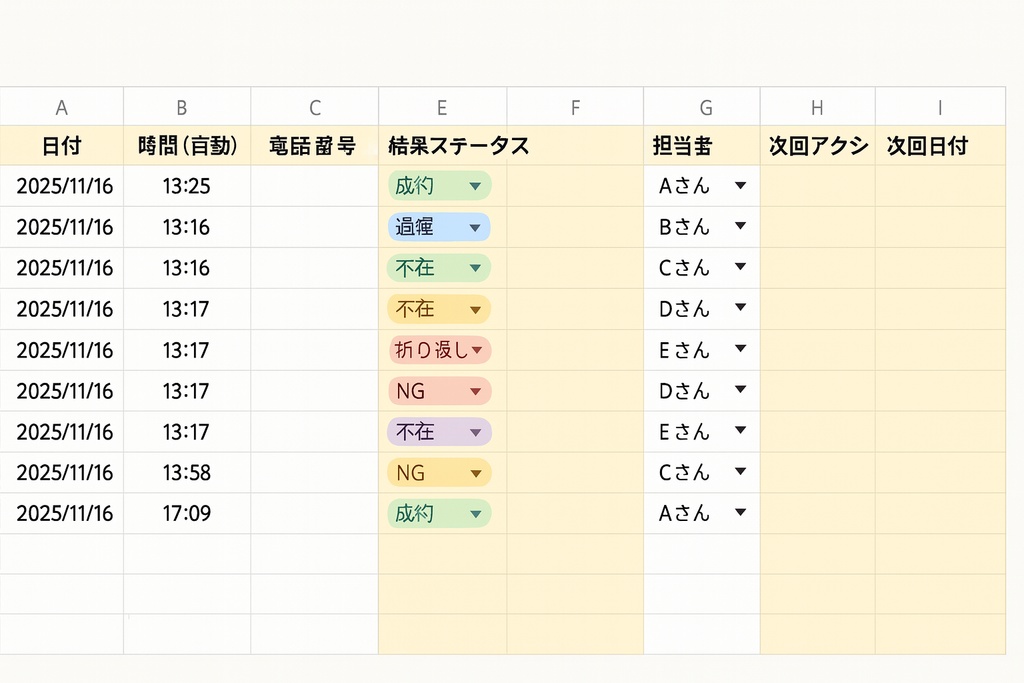Select column A header
This screenshot has height=683, width=1024.
(x=61, y=106)
